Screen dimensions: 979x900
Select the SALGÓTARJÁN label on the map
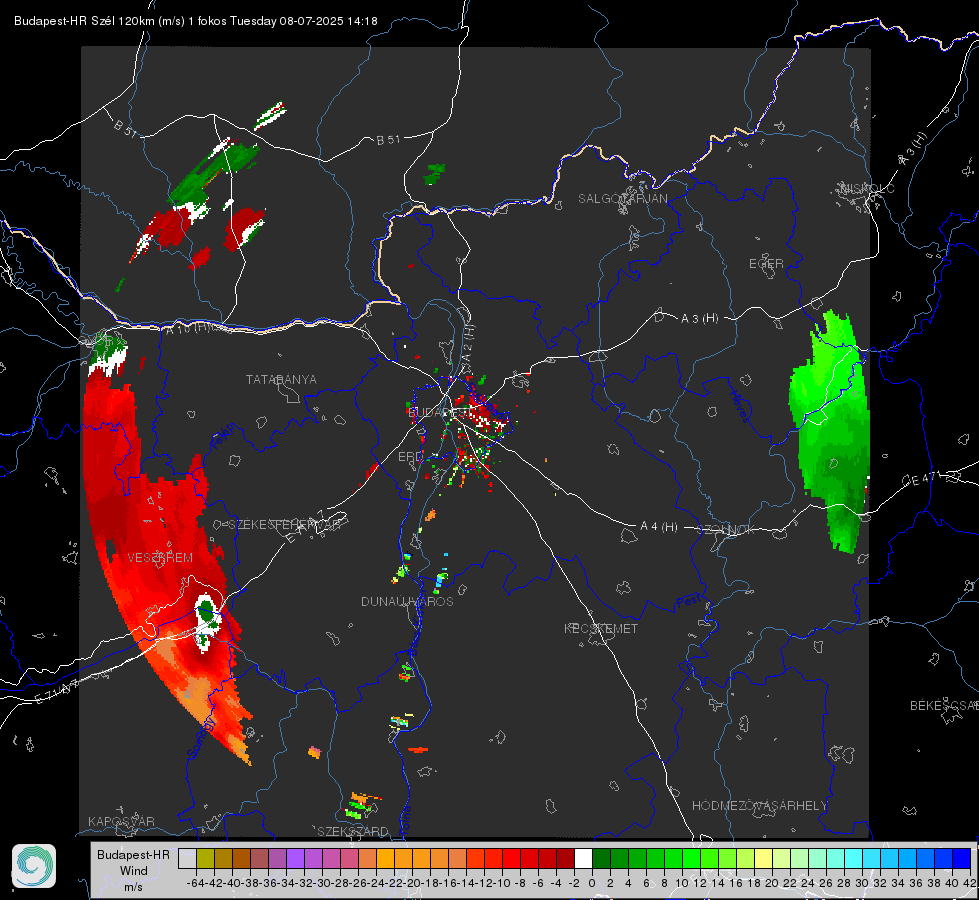[x=622, y=199]
